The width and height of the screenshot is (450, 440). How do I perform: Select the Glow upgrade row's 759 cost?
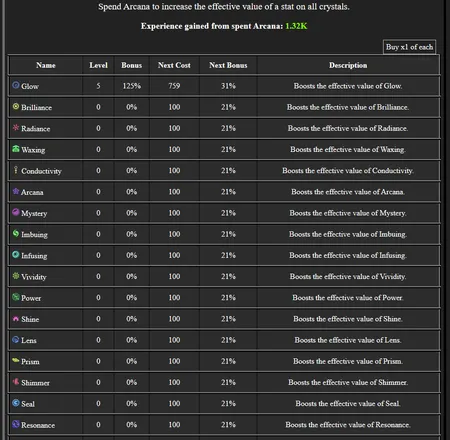click(x=174, y=86)
